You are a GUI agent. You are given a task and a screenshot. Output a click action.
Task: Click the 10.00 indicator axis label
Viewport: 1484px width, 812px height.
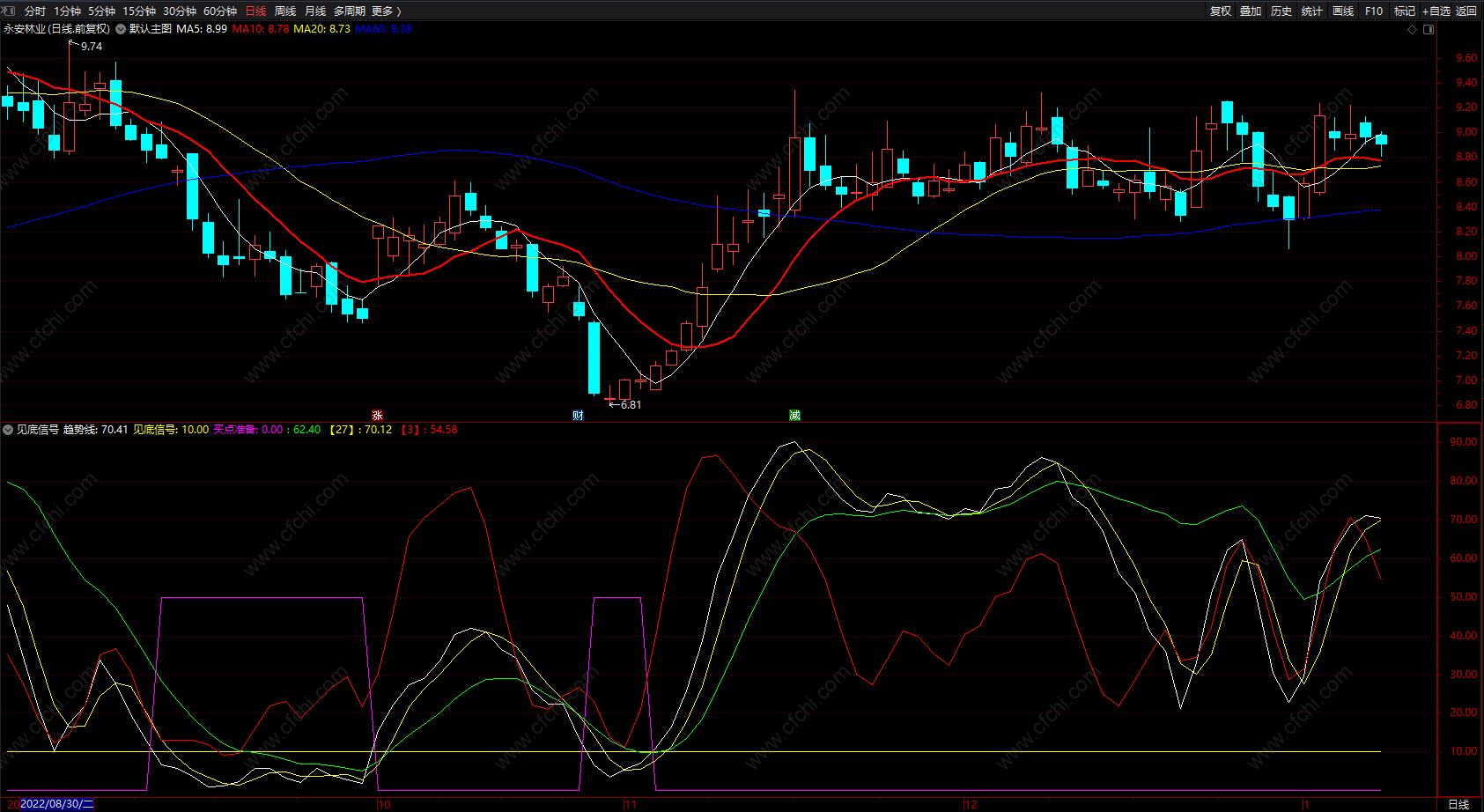coord(1464,751)
